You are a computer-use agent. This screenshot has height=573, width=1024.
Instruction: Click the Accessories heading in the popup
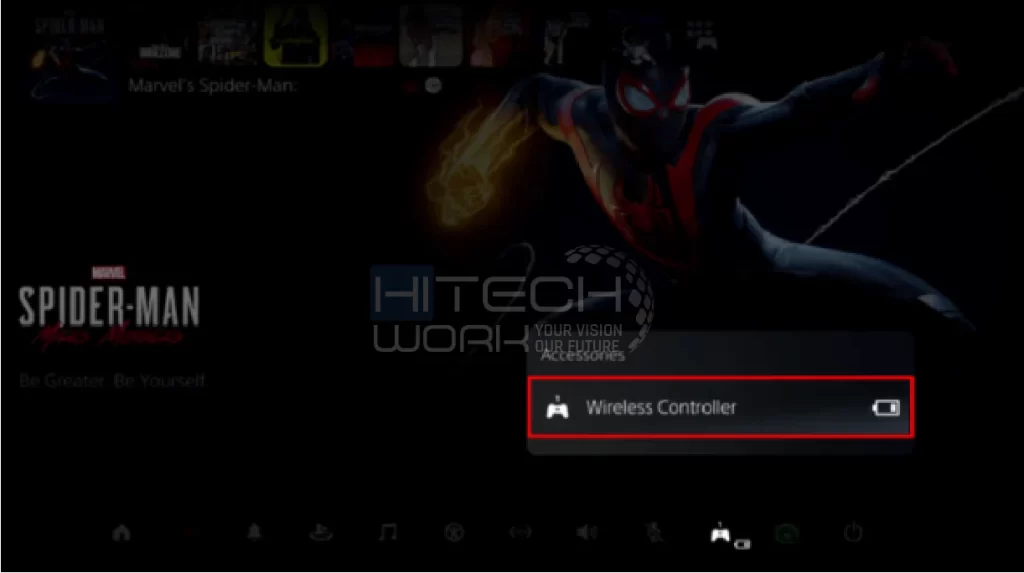click(583, 355)
